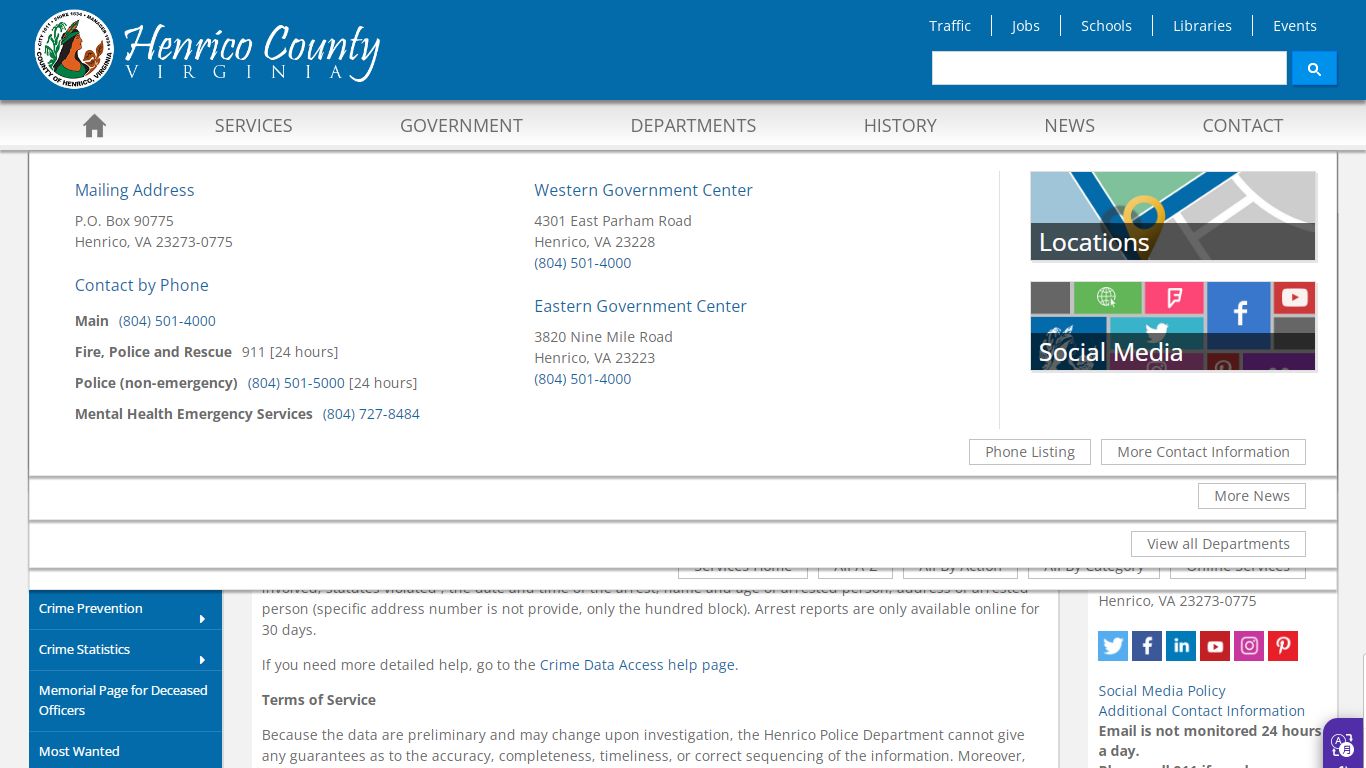This screenshot has height=768, width=1366.
Task: Expand the Crime Statistics sidebar arrow
Action: (202, 660)
